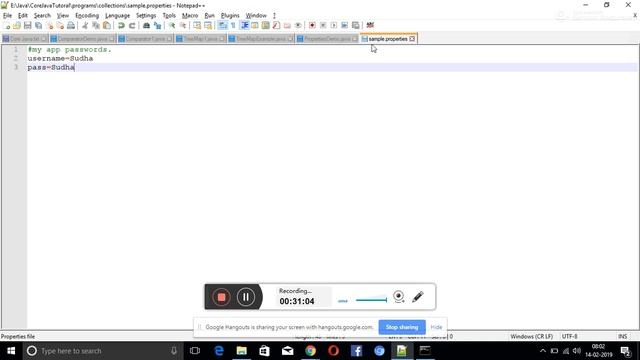Save the current file with toolbar icon

coord(27,25)
